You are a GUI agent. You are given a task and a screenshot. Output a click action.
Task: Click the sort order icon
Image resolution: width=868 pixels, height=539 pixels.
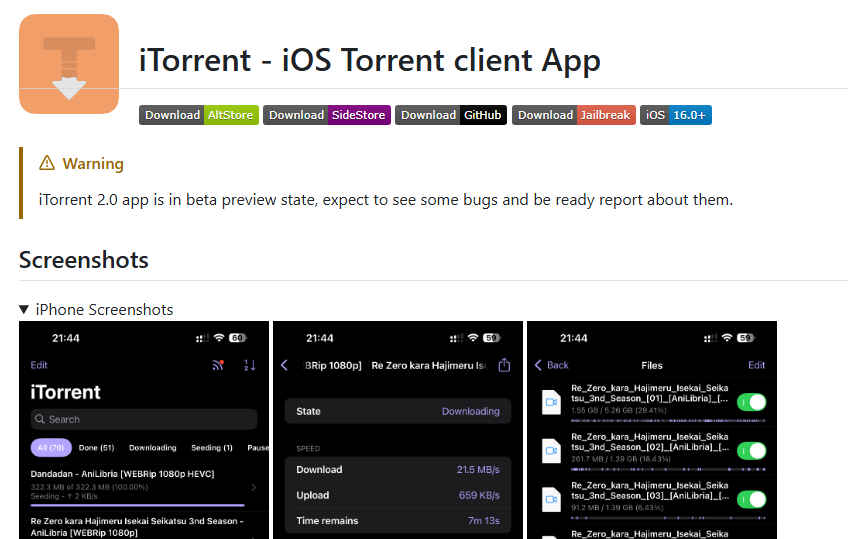[x=250, y=365]
